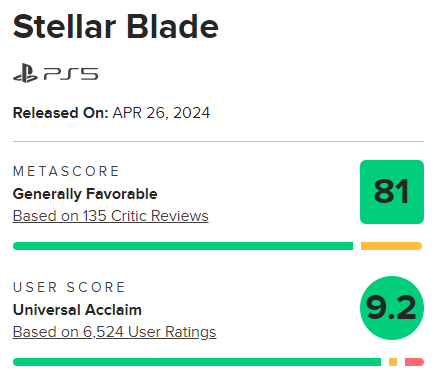
Task: Open the 'Based on 135 Critic Reviews' link
Action: coord(111,216)
